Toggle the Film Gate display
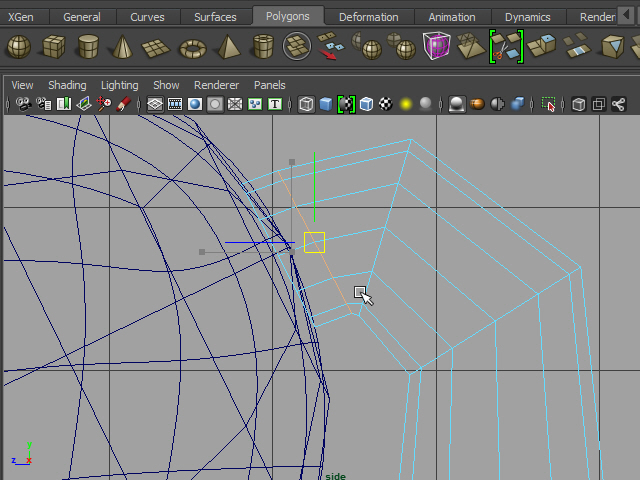 pyautogui.click(x=175, y=104)
